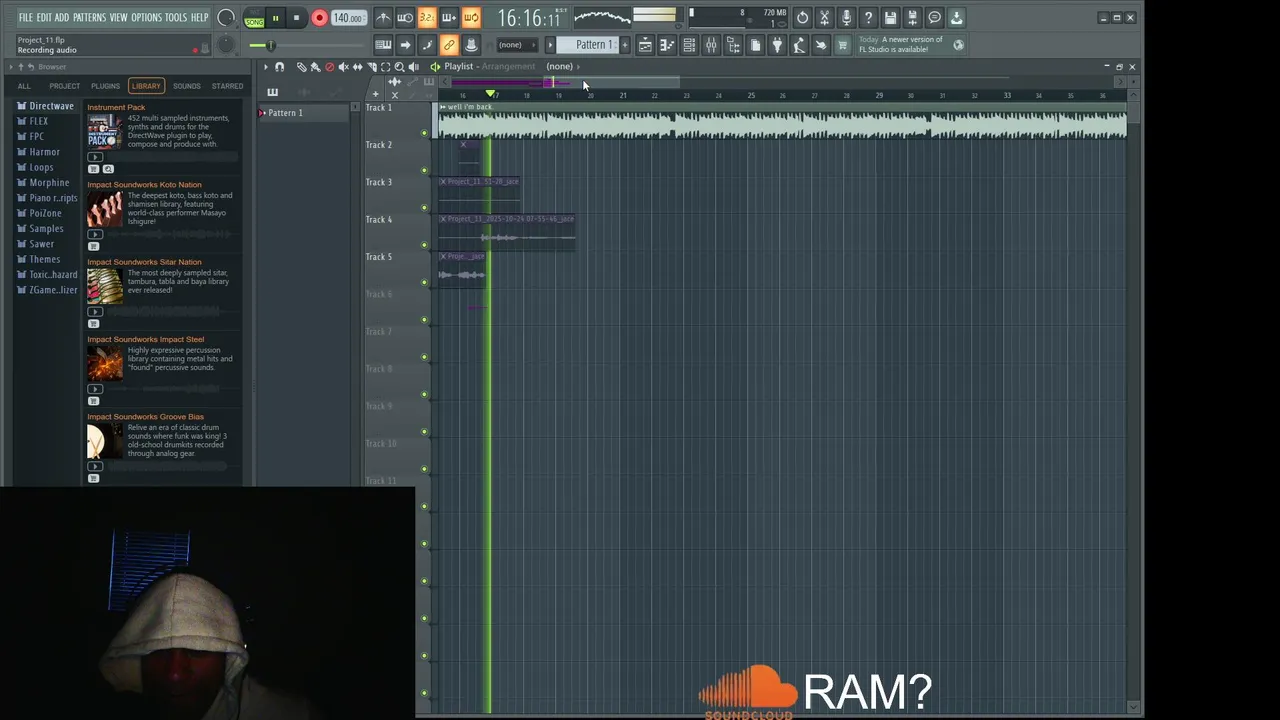The height and width of the screenshot is (720, 1280).
Task: Toggle wait for input to start playing
Action: pyautogui.click(x=405, y=17)
